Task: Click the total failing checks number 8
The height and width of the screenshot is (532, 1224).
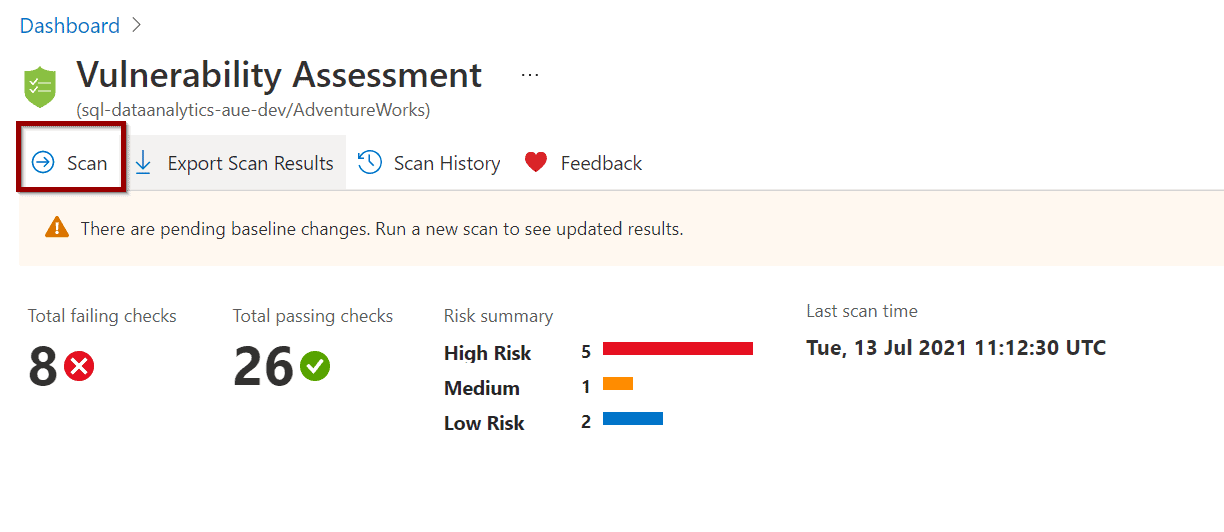Action: tap(43, 368)
